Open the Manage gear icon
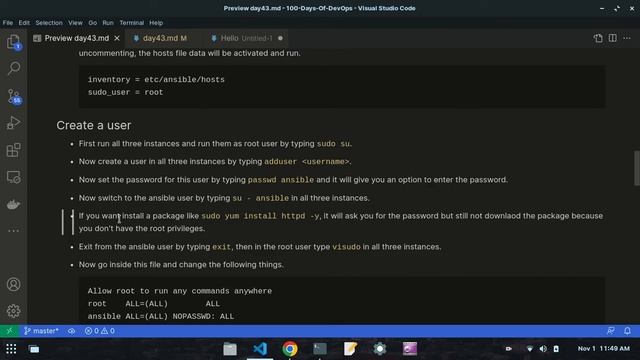Image resolution: width=640 pixels, height=360 pixels. click(x=13, y=311)
